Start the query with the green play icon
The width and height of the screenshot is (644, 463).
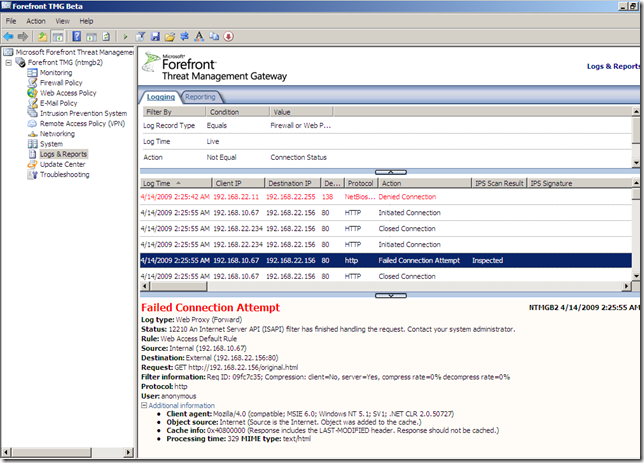(125, 37)
